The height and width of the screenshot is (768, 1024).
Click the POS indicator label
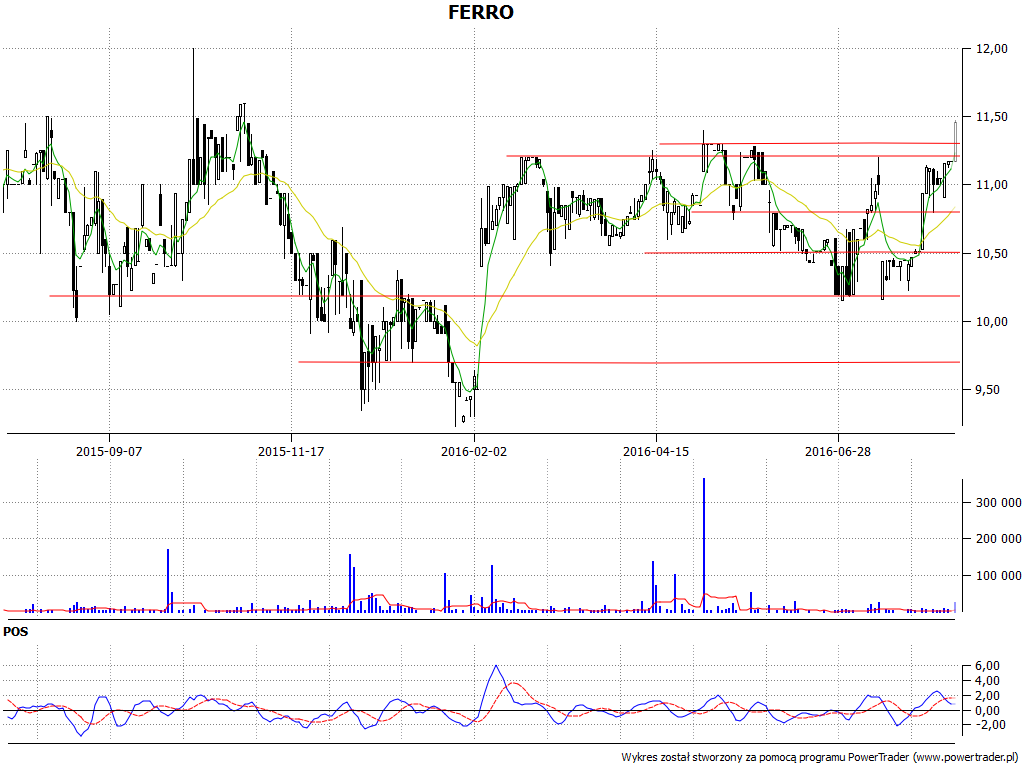[16, 632]
